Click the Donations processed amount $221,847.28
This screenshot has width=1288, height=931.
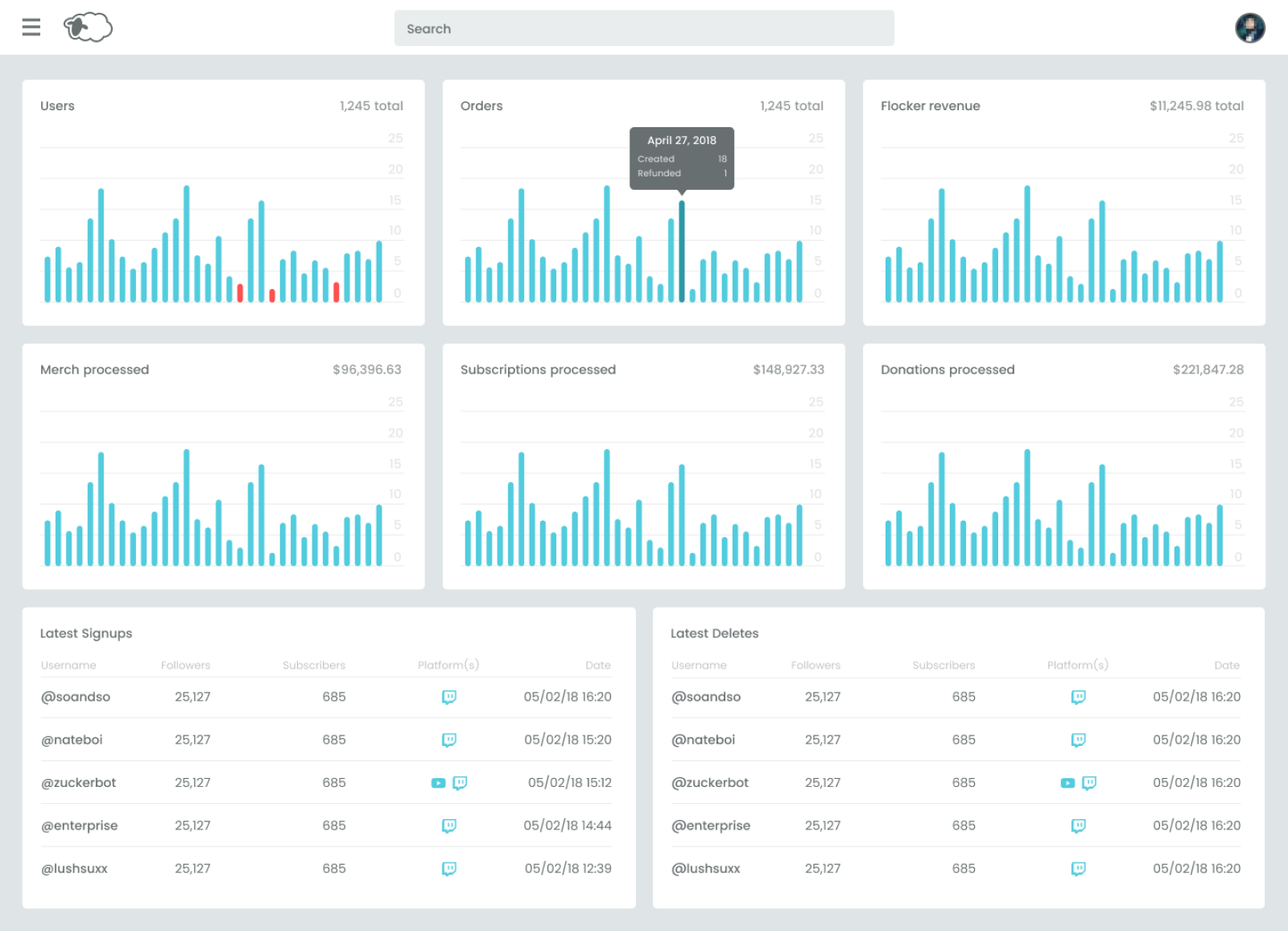click(x=1208, y=369)
